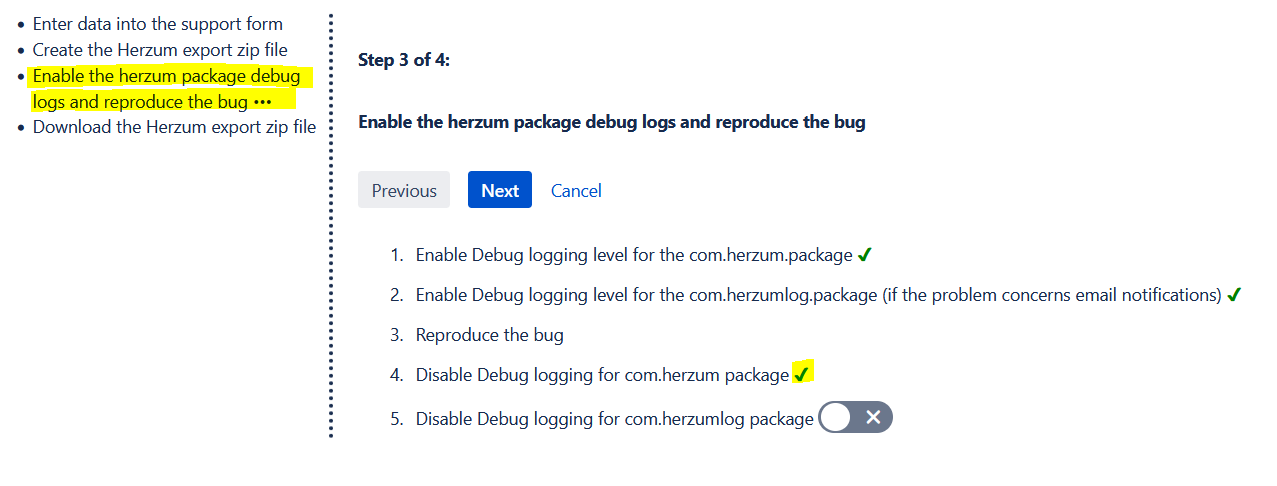This screenshot has height=486, width=1277.
Task: Click the dotted vertical divider line
Action: (330, 225)
